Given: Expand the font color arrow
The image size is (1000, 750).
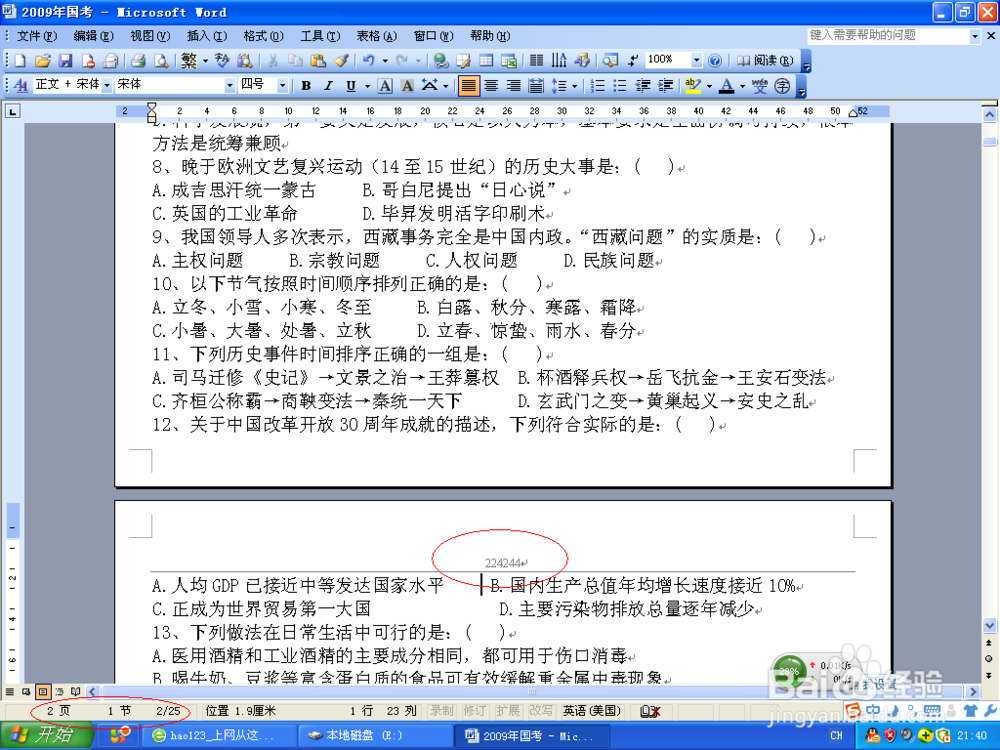Looking at the screenshot, I should [742, 85].
